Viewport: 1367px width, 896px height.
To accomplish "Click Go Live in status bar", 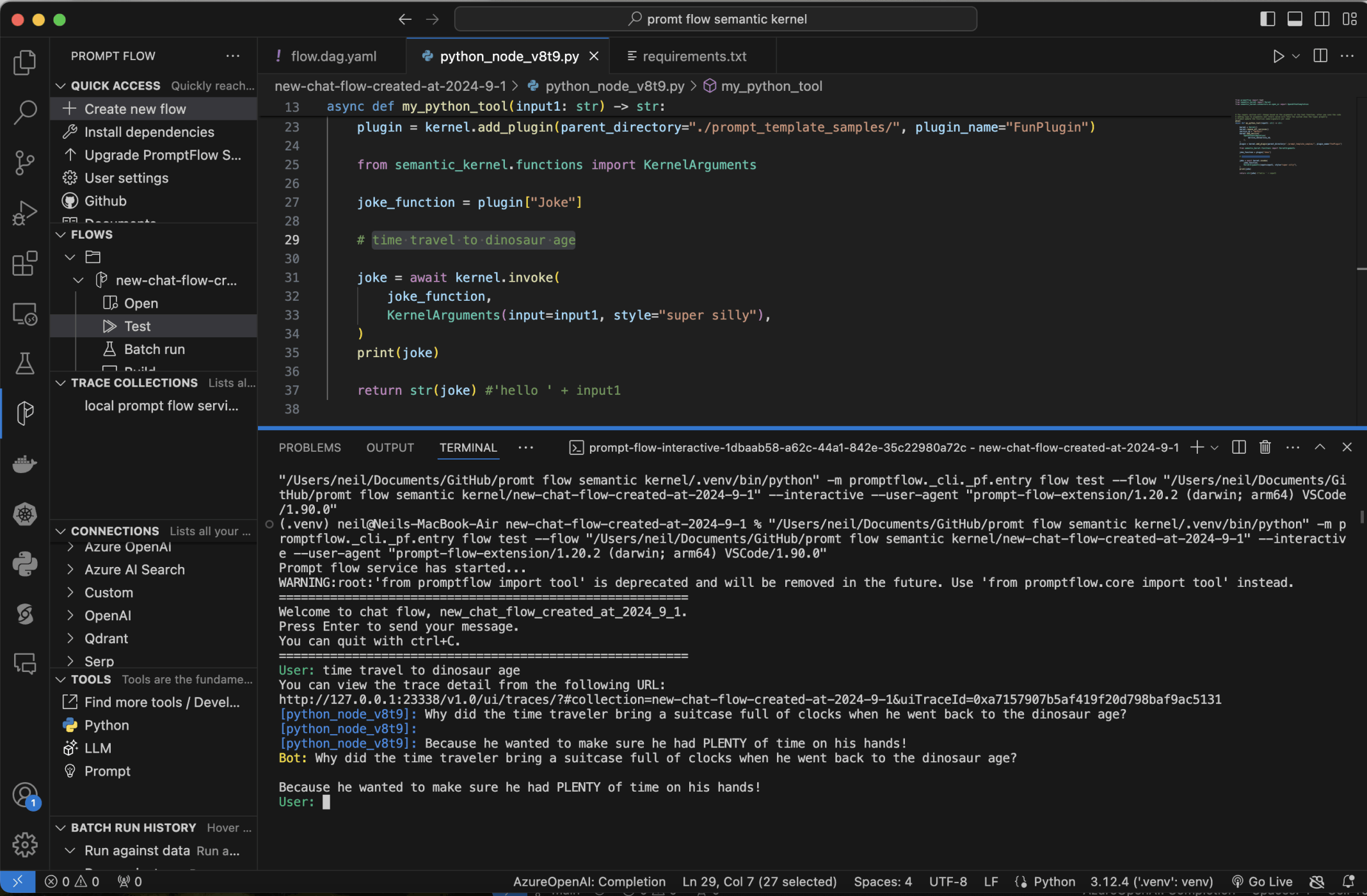I will (x=1262, y=881).
